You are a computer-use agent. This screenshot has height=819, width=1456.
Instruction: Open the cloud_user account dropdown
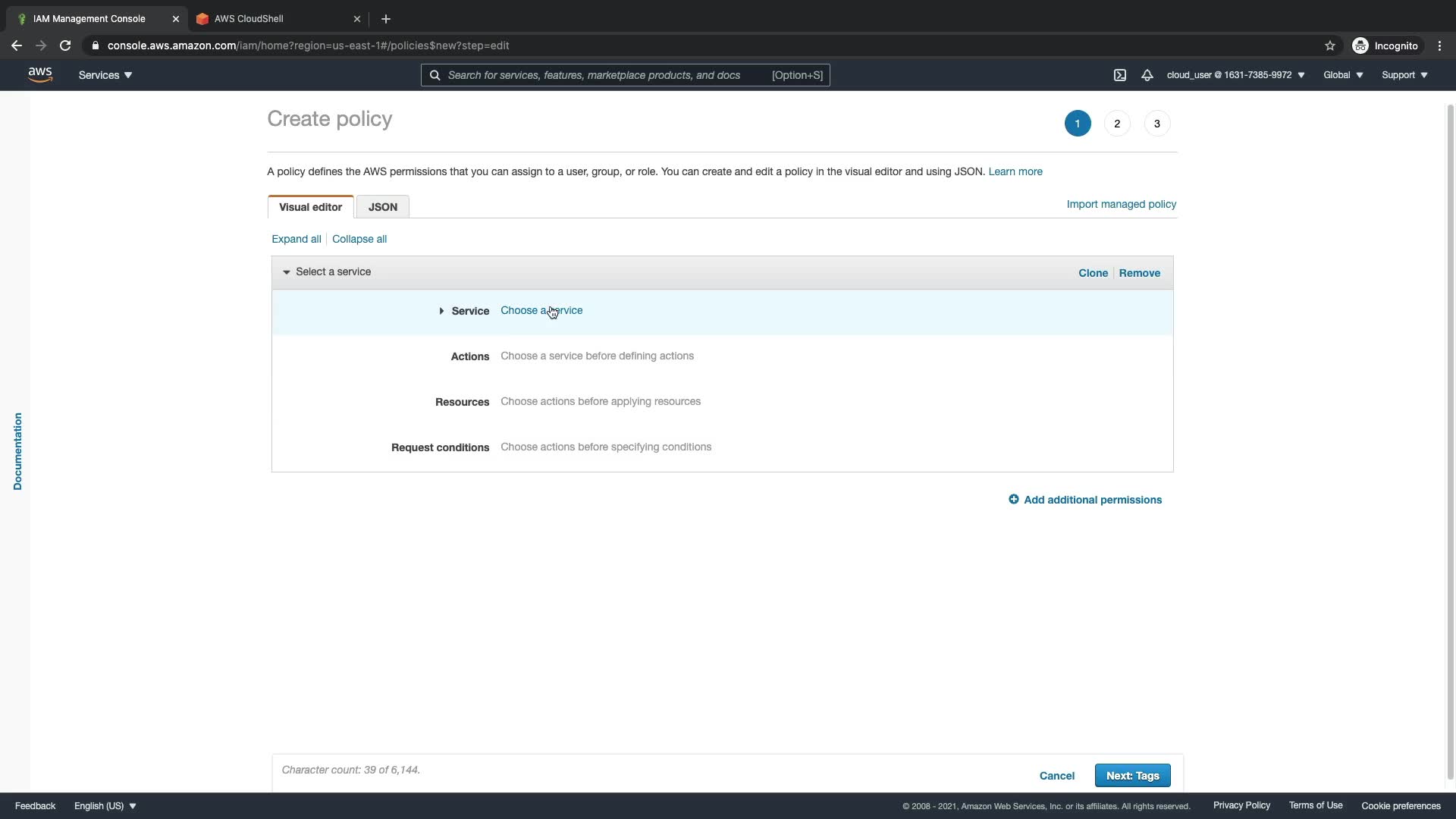pyautogui.click(x=1235, y=75)
